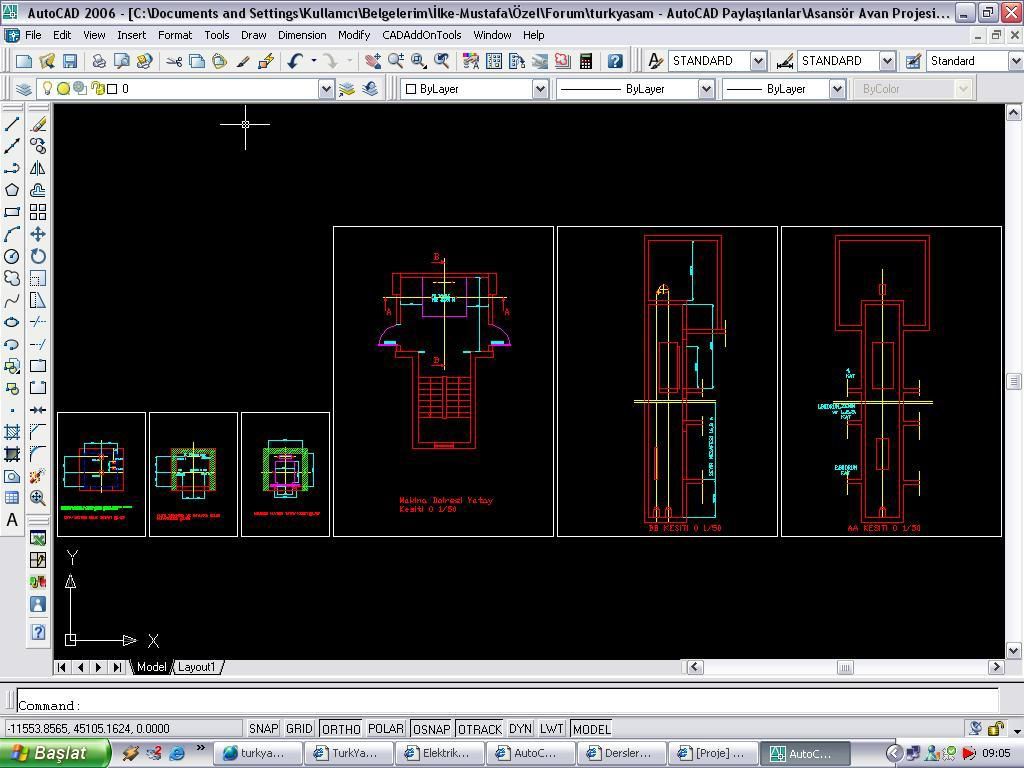Toggle SNAP mode in status bar
The image size is (1024, 768).
[263, 729]
